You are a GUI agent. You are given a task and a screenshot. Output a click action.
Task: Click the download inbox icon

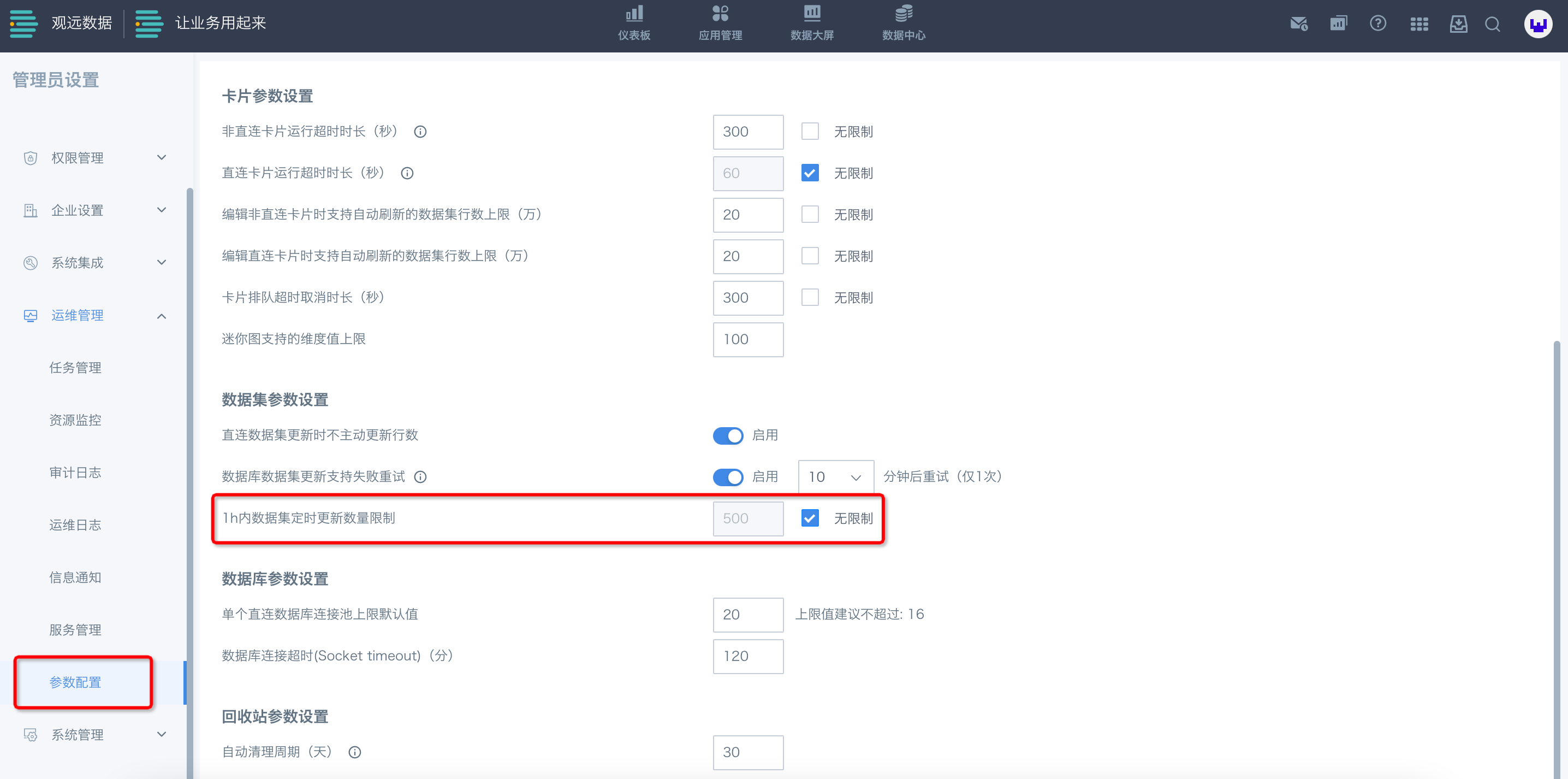1458,23
